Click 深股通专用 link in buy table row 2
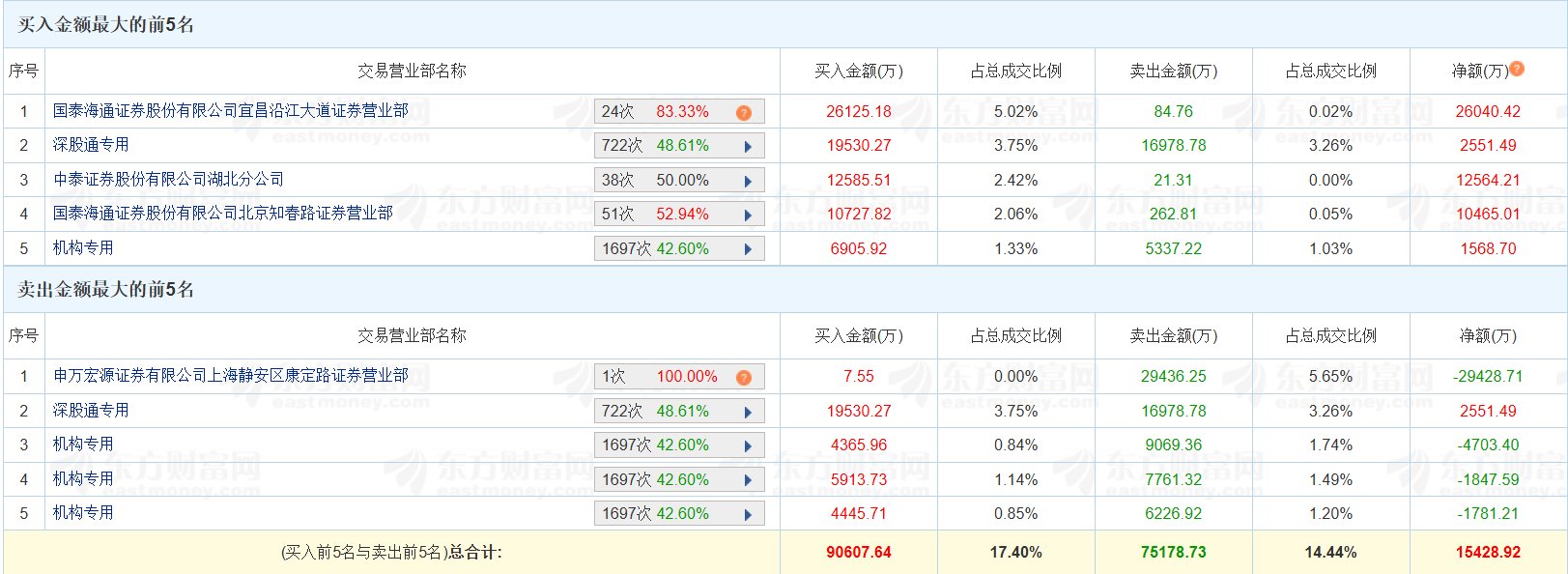This screenshot has width=1568, height=574. click(x=91, y=145)
